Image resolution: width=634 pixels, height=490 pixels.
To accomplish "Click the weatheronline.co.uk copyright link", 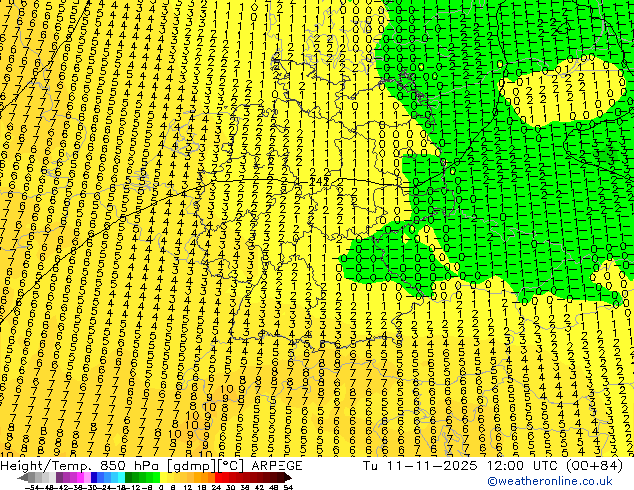I will tap(550, 481).
